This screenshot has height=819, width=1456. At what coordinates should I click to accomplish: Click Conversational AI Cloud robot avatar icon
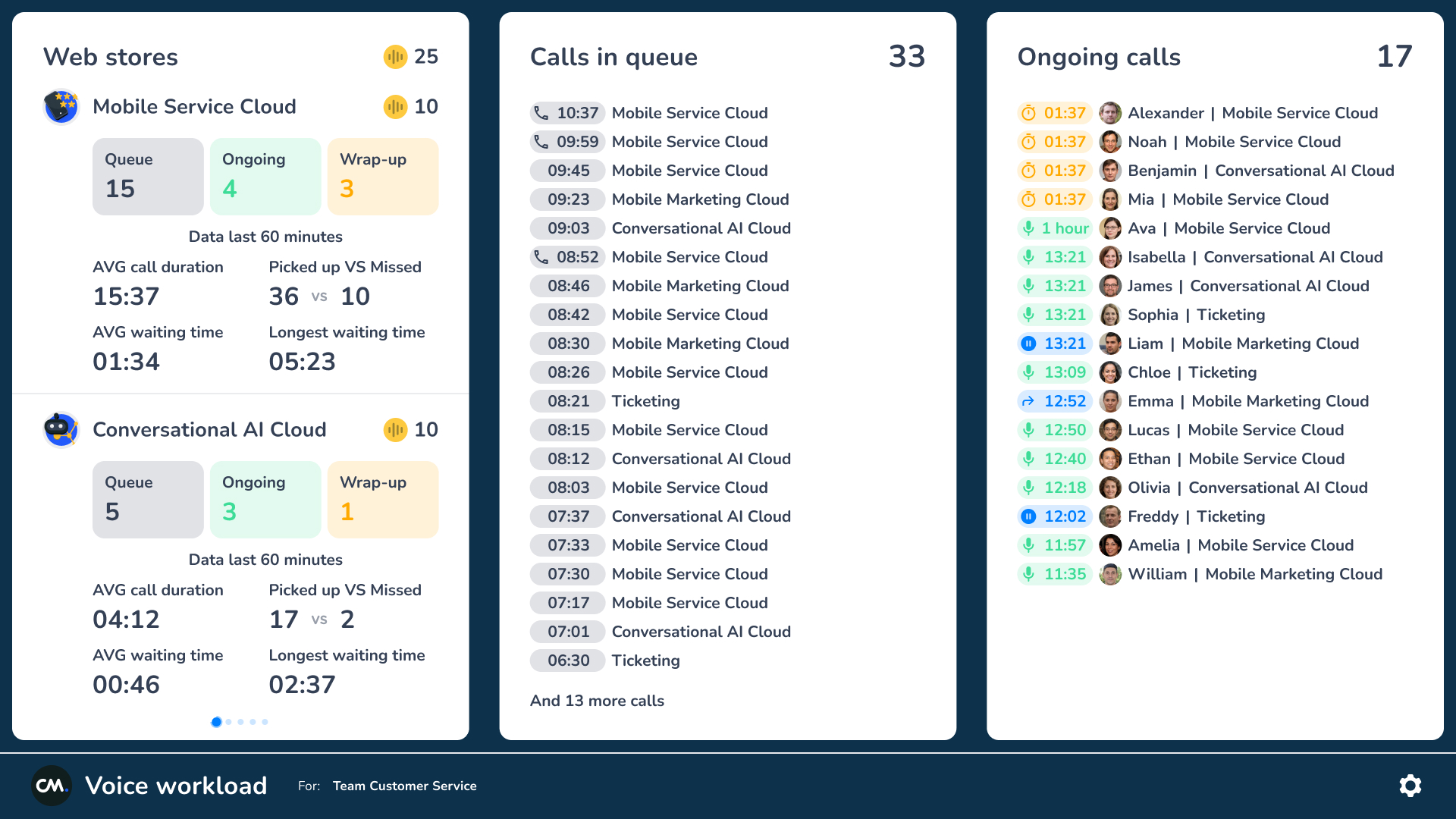click(x=61, y=430)
